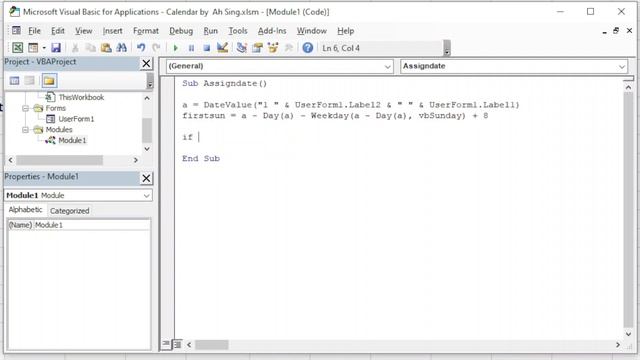Restore the inner code window

[616, 31]
